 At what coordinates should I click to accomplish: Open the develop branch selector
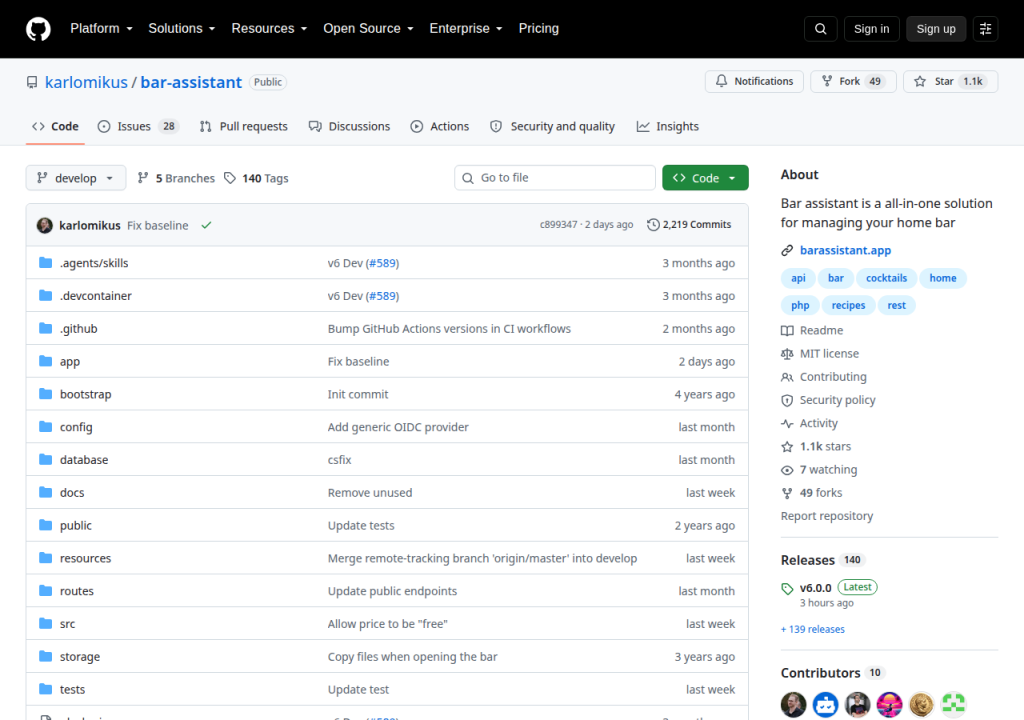tap(76, 178)
